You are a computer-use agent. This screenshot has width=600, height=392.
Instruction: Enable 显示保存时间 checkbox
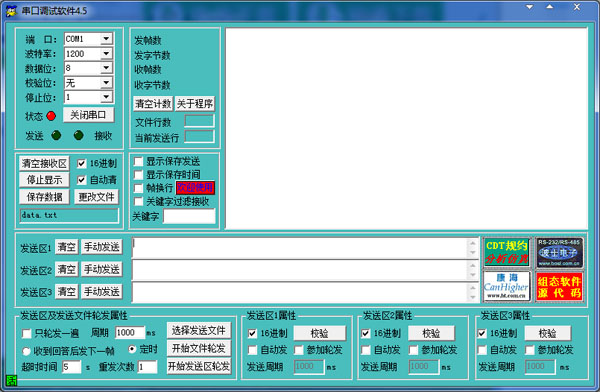point(139,175)
